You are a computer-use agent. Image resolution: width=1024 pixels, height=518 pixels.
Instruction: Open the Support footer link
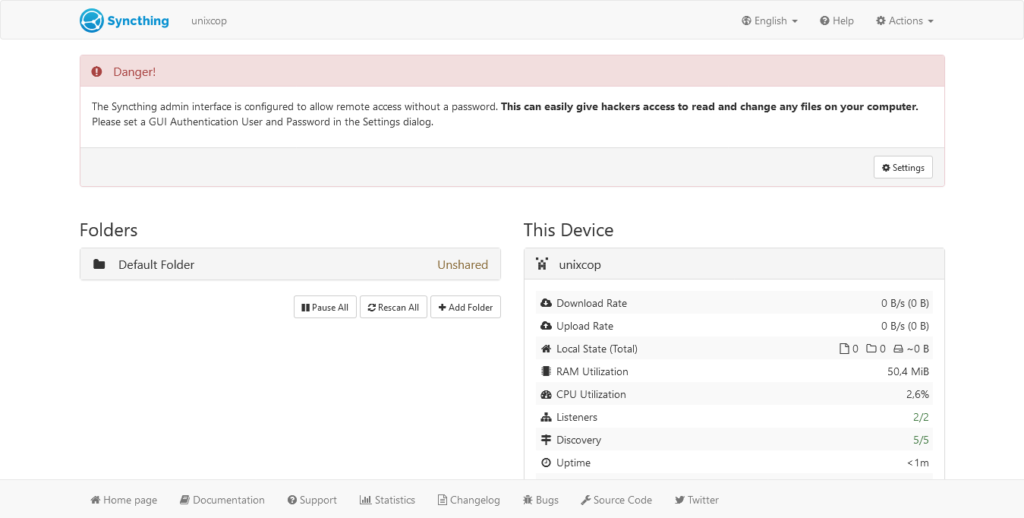[312, 500]
